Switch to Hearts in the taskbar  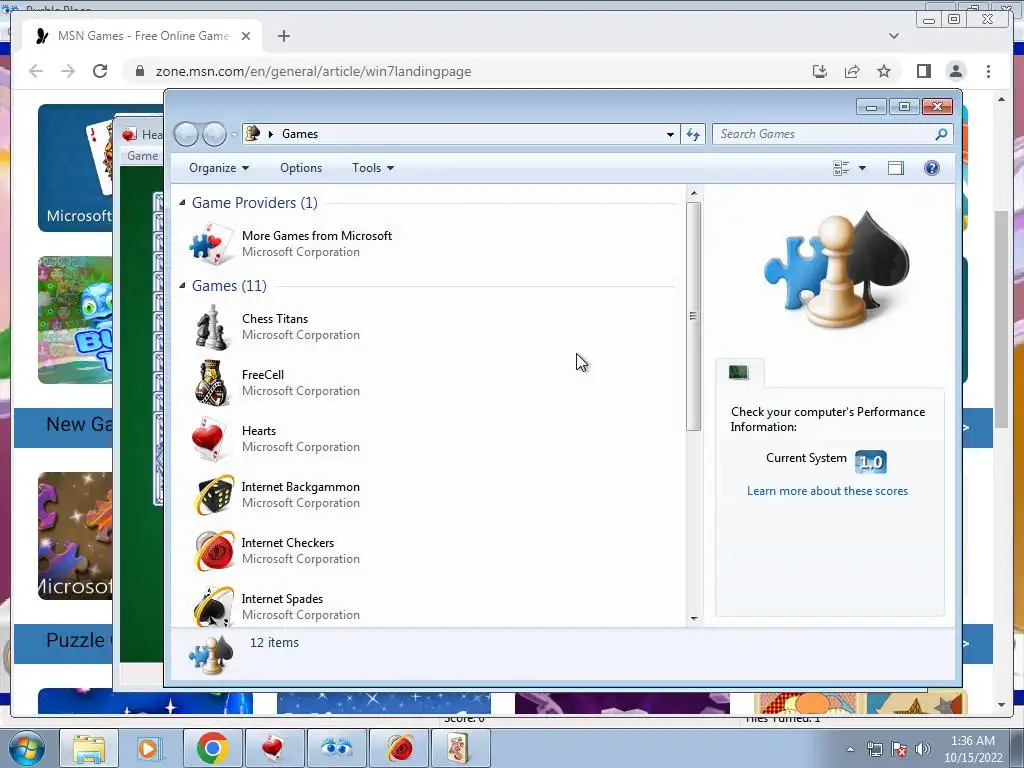tap(274, 748)
